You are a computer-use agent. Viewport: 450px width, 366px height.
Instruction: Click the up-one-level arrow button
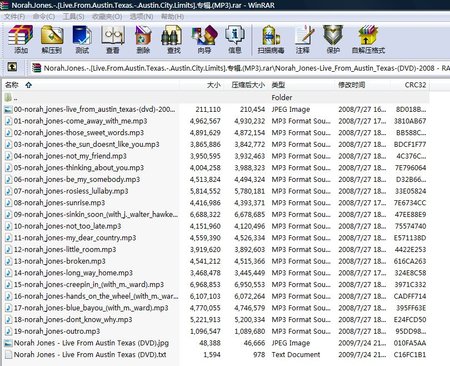(12, 67)
